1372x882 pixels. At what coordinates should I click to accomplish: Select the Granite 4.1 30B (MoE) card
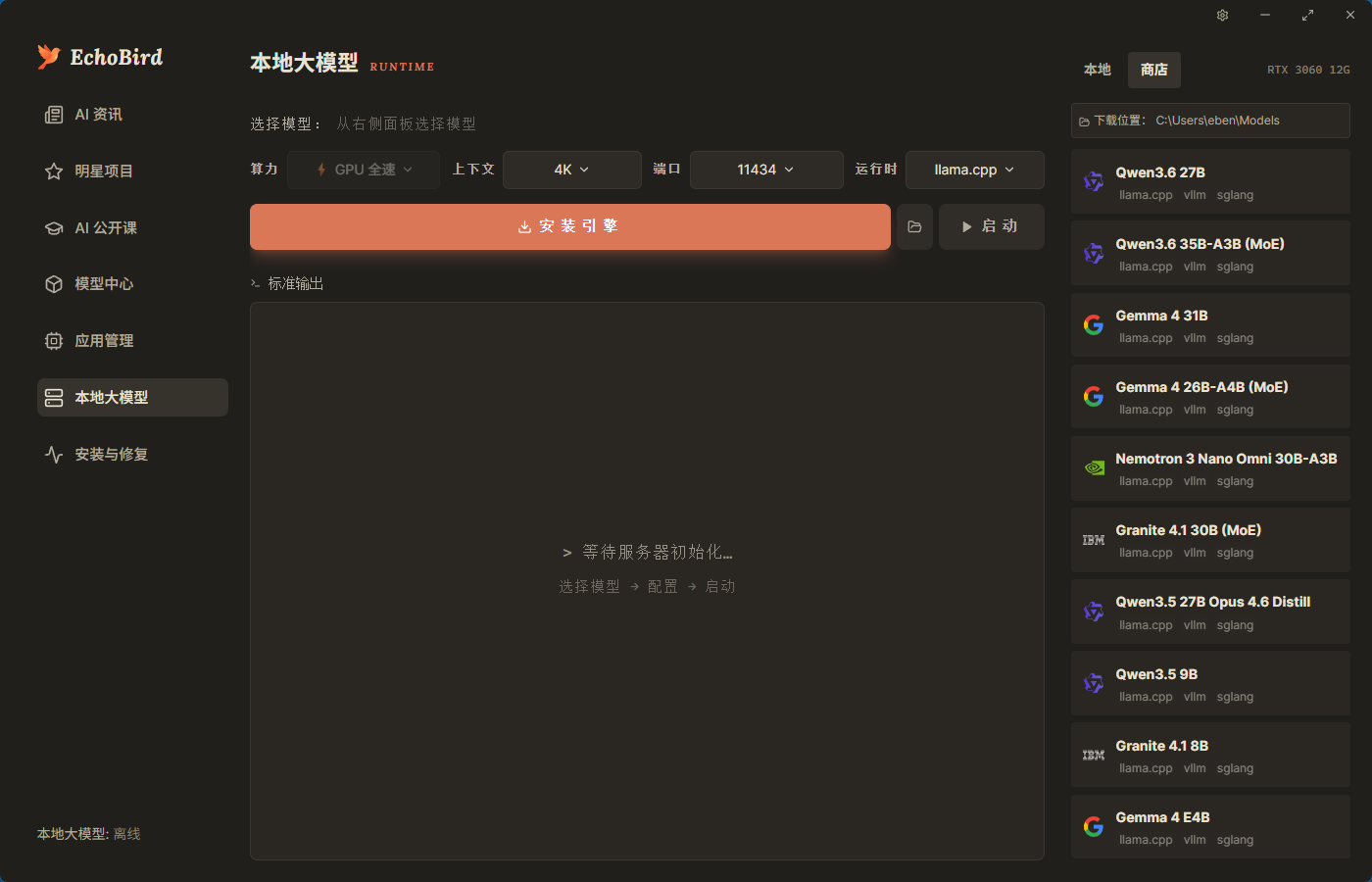pos(1210,540)
